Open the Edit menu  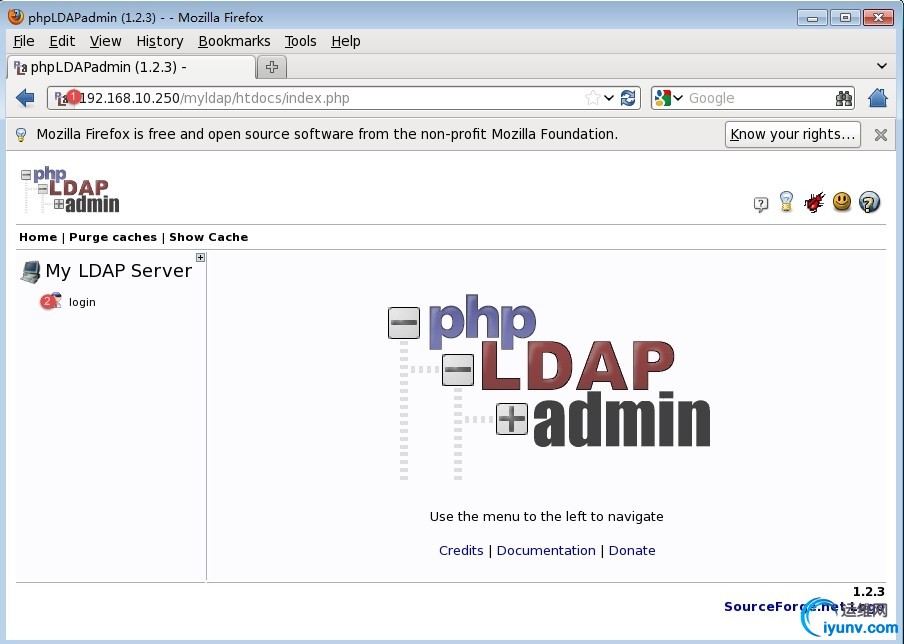[62, 42]
